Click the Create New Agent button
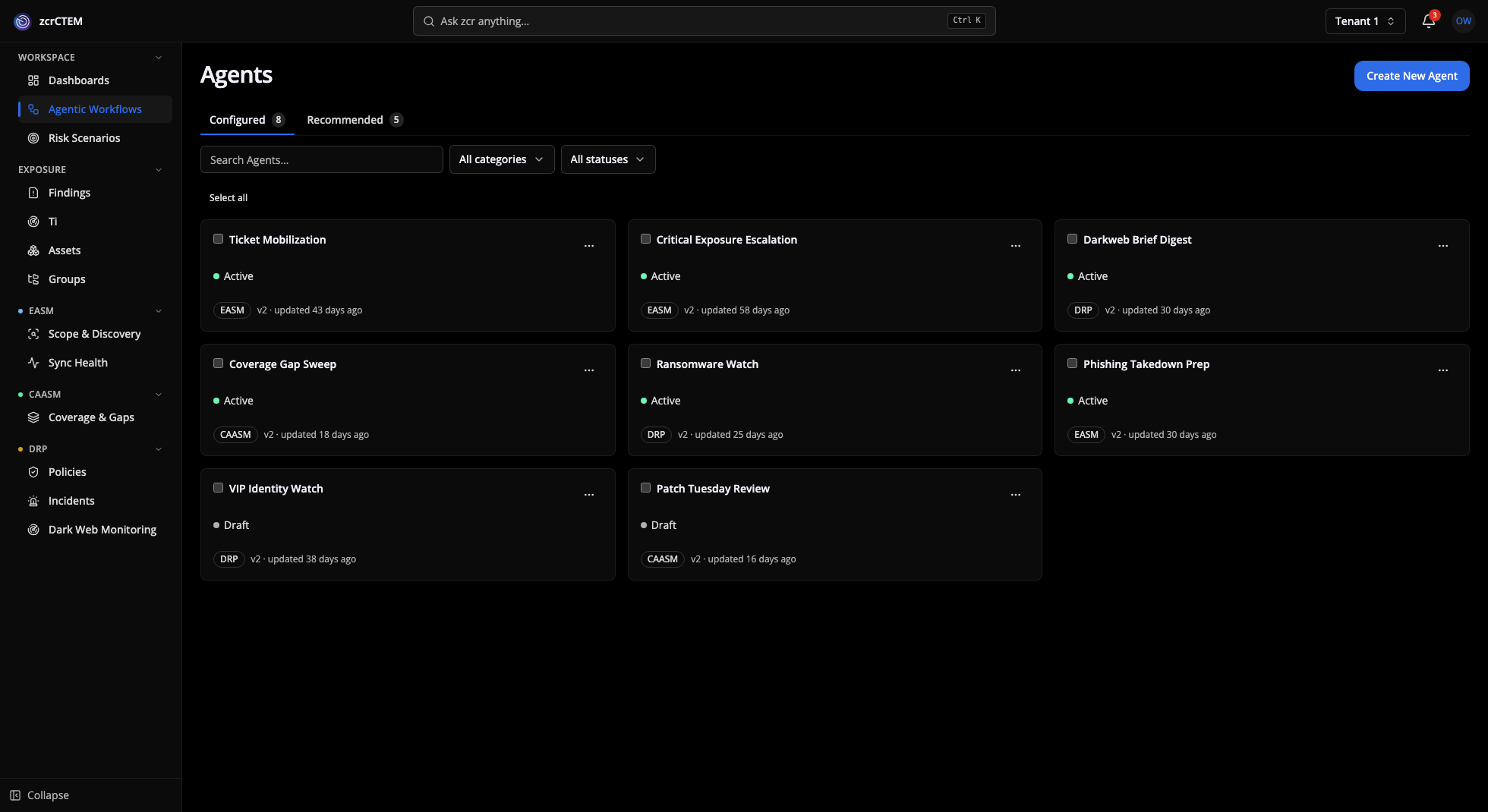This screenshot has height=812, width=1488. pos(1411,76)
